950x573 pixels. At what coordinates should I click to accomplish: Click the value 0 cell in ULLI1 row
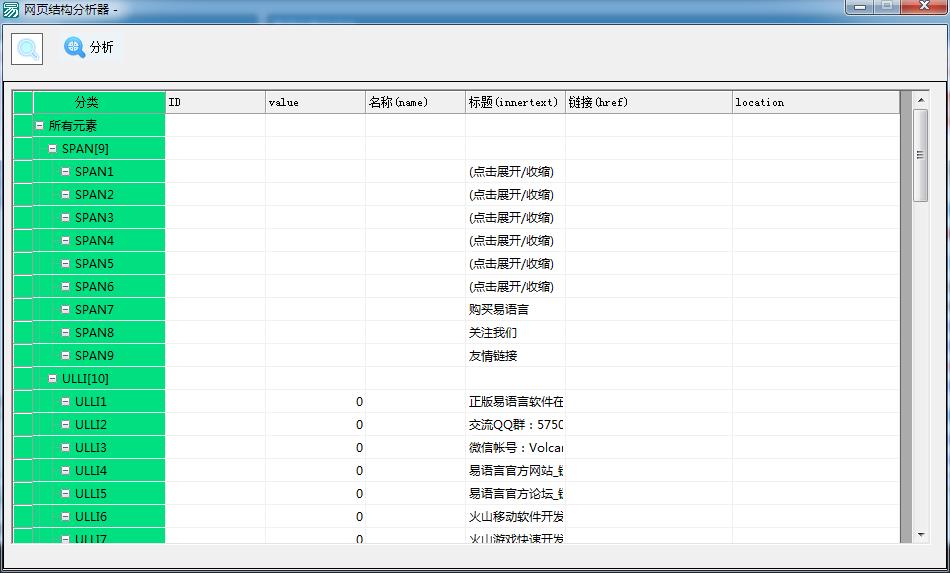coord(315,402)
